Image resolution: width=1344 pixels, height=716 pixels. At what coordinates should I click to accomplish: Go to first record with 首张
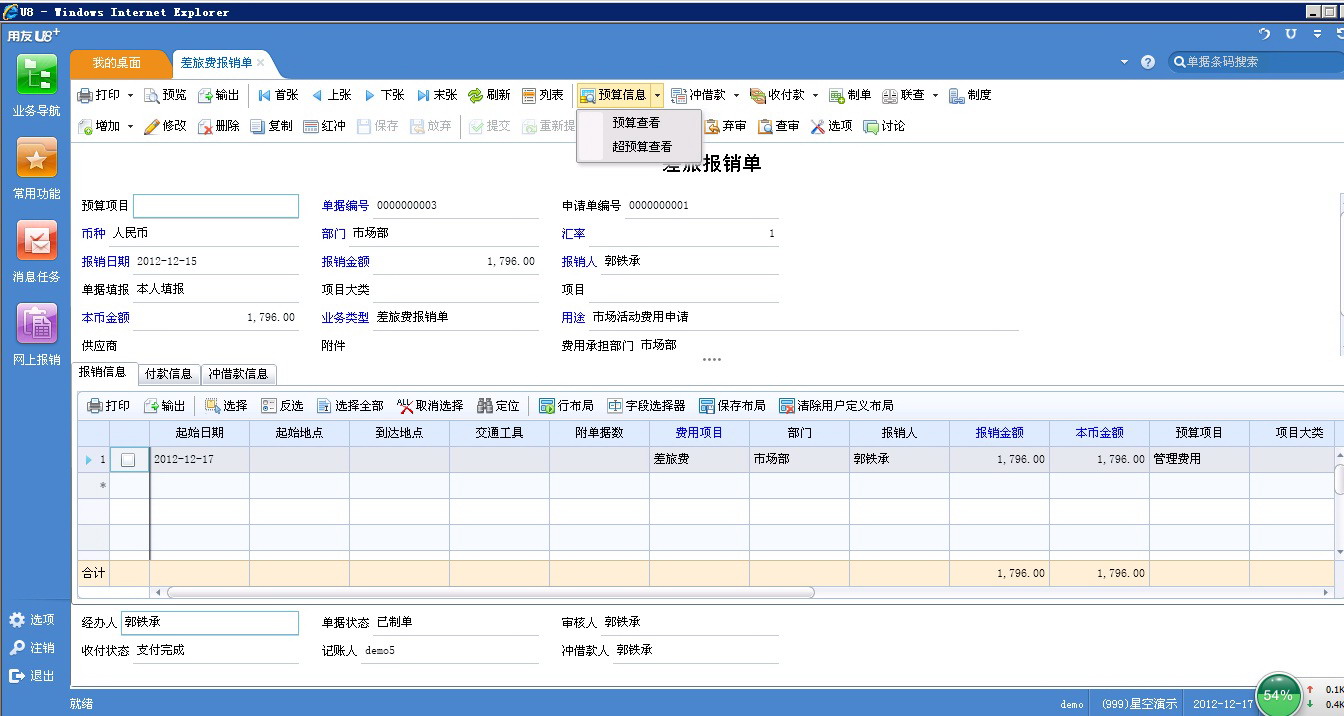[x=277, y=95]
